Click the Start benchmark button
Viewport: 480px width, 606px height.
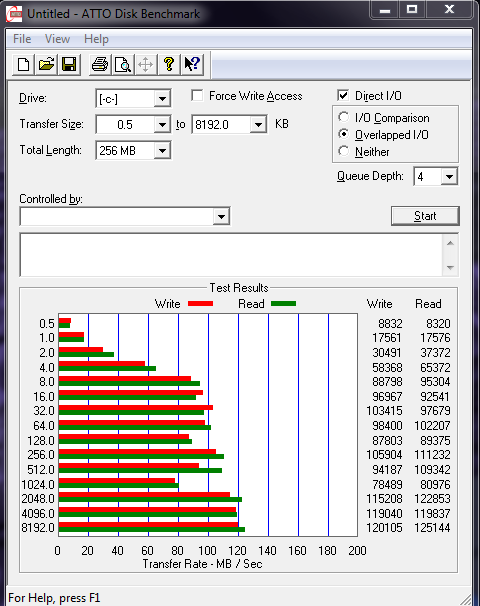tap(425, 216)
